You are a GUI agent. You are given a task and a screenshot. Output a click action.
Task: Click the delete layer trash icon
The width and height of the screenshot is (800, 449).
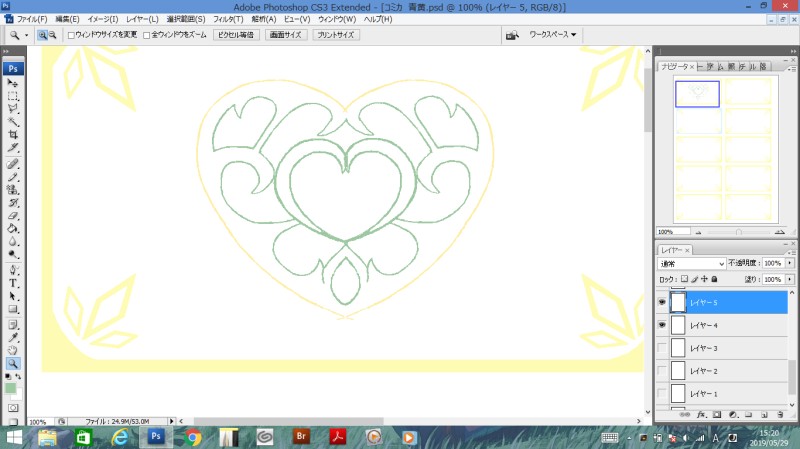coord(778,413)
